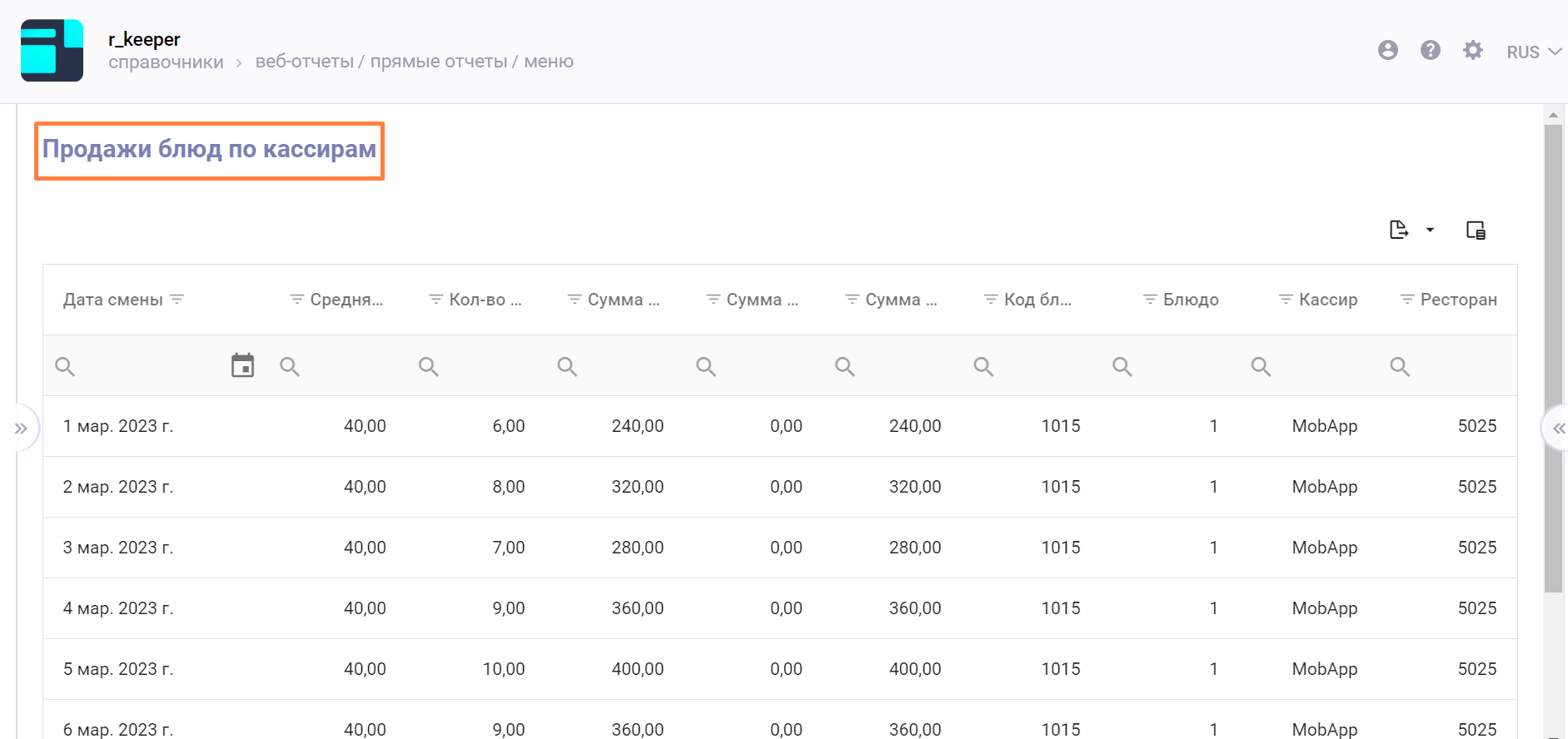
Task: Click the Дата смены header filter icon
Action: pos(177,300)
